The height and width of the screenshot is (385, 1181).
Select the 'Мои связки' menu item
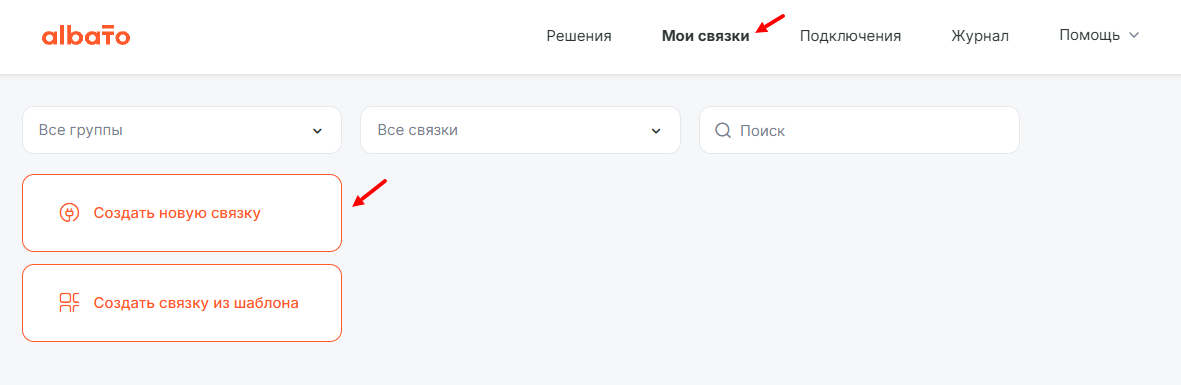pos(706,35)
